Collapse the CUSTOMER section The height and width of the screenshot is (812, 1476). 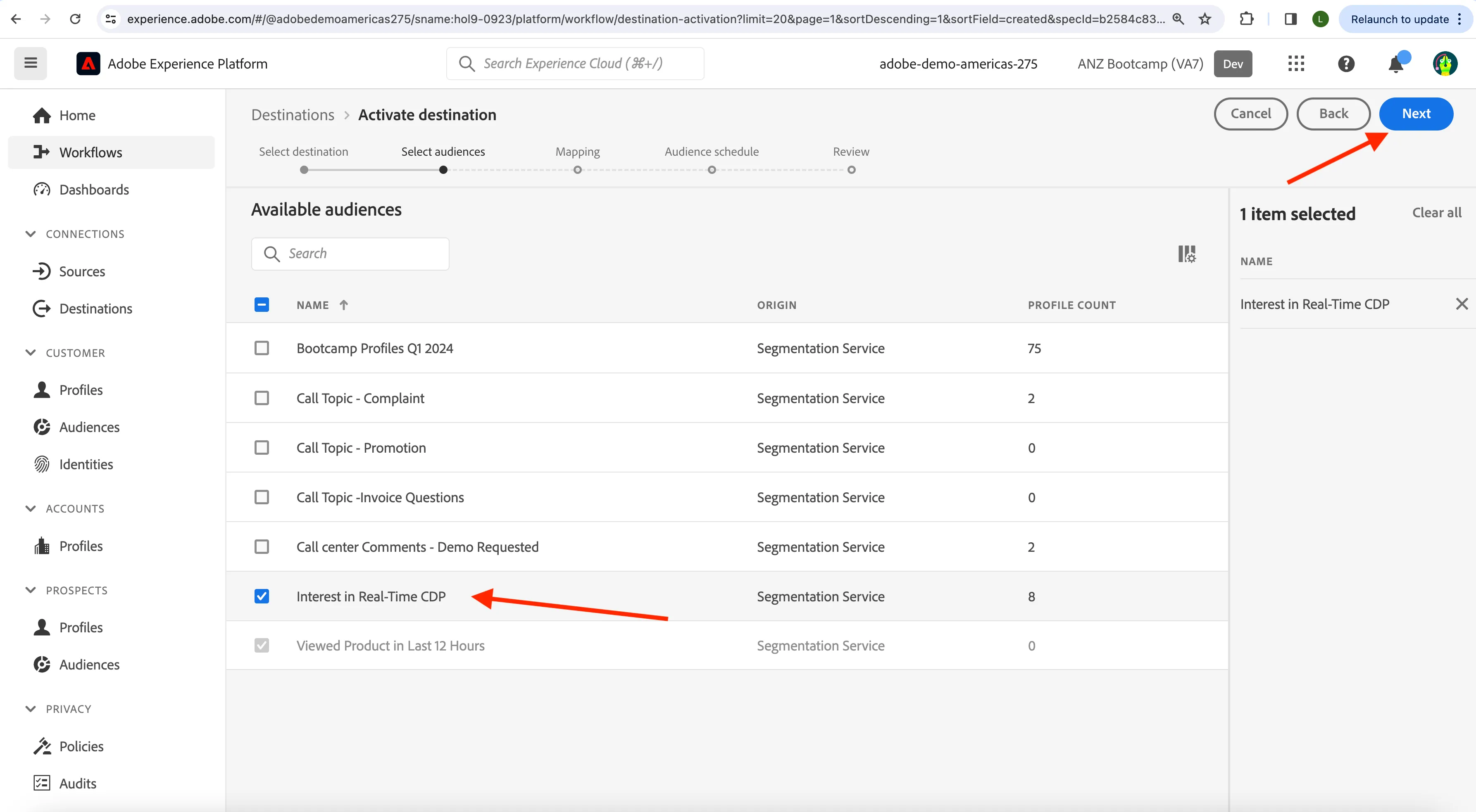pyautogui.click(x=31, y=353)
